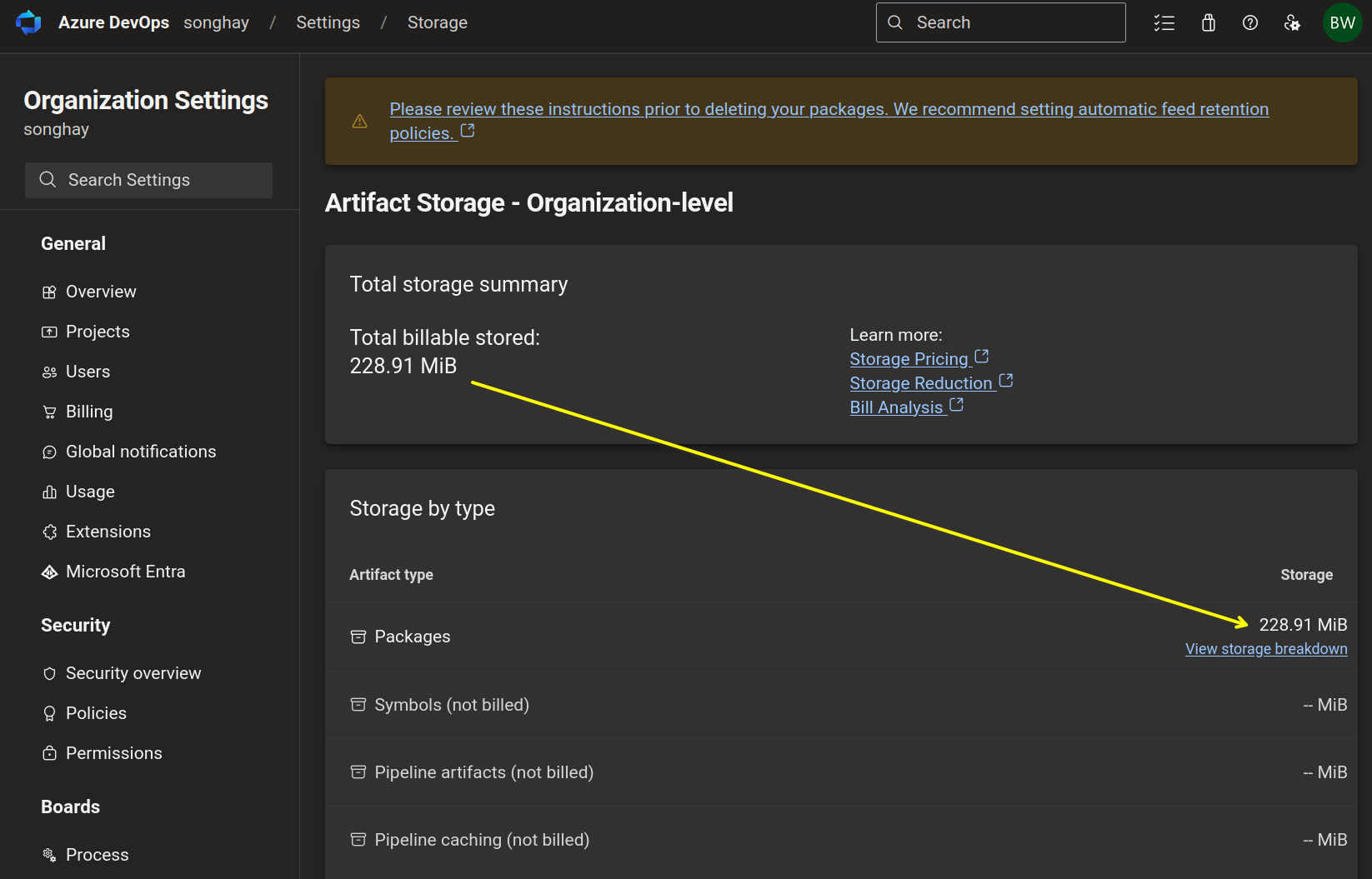Click the Microsoft Entra diamond icon

pos(49,572)
